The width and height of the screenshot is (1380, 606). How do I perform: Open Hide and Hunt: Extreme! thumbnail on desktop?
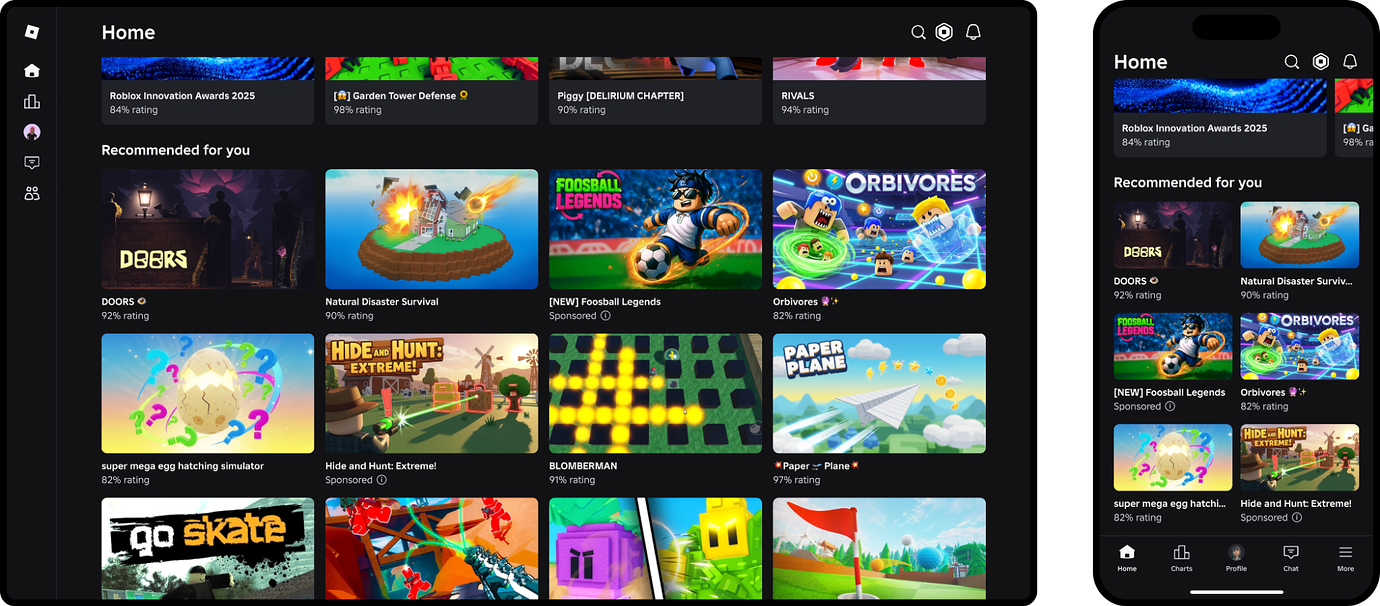coord(432,394)
